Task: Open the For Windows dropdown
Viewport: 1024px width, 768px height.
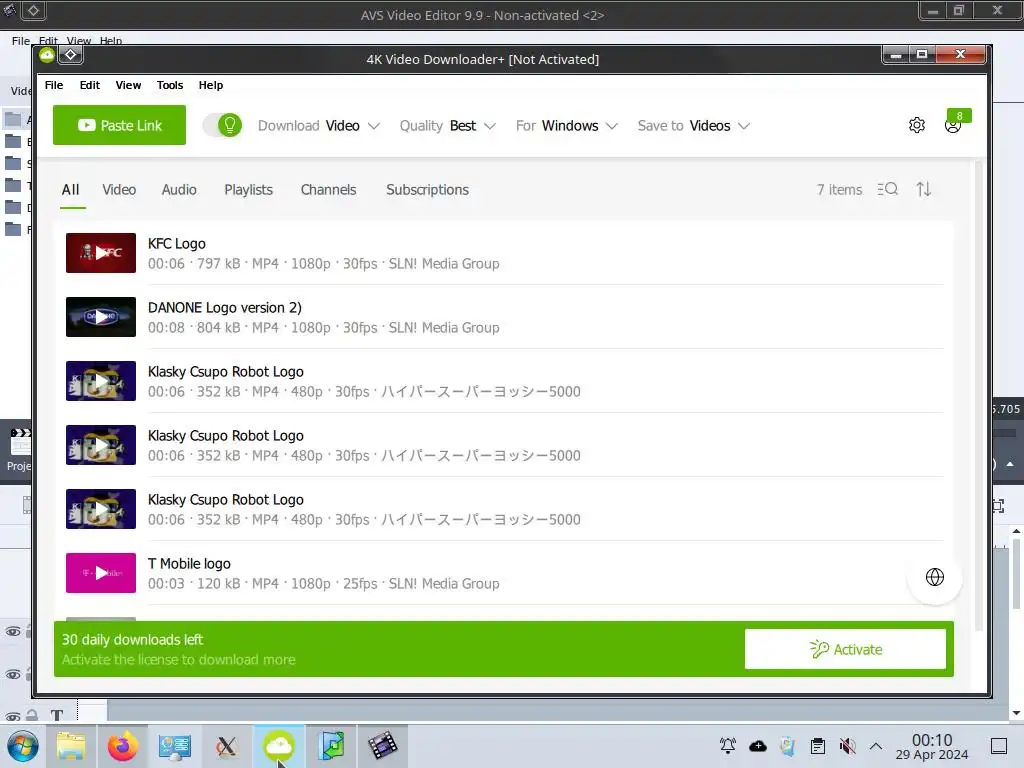Action: pyautogui.click(x=566, y=125)
